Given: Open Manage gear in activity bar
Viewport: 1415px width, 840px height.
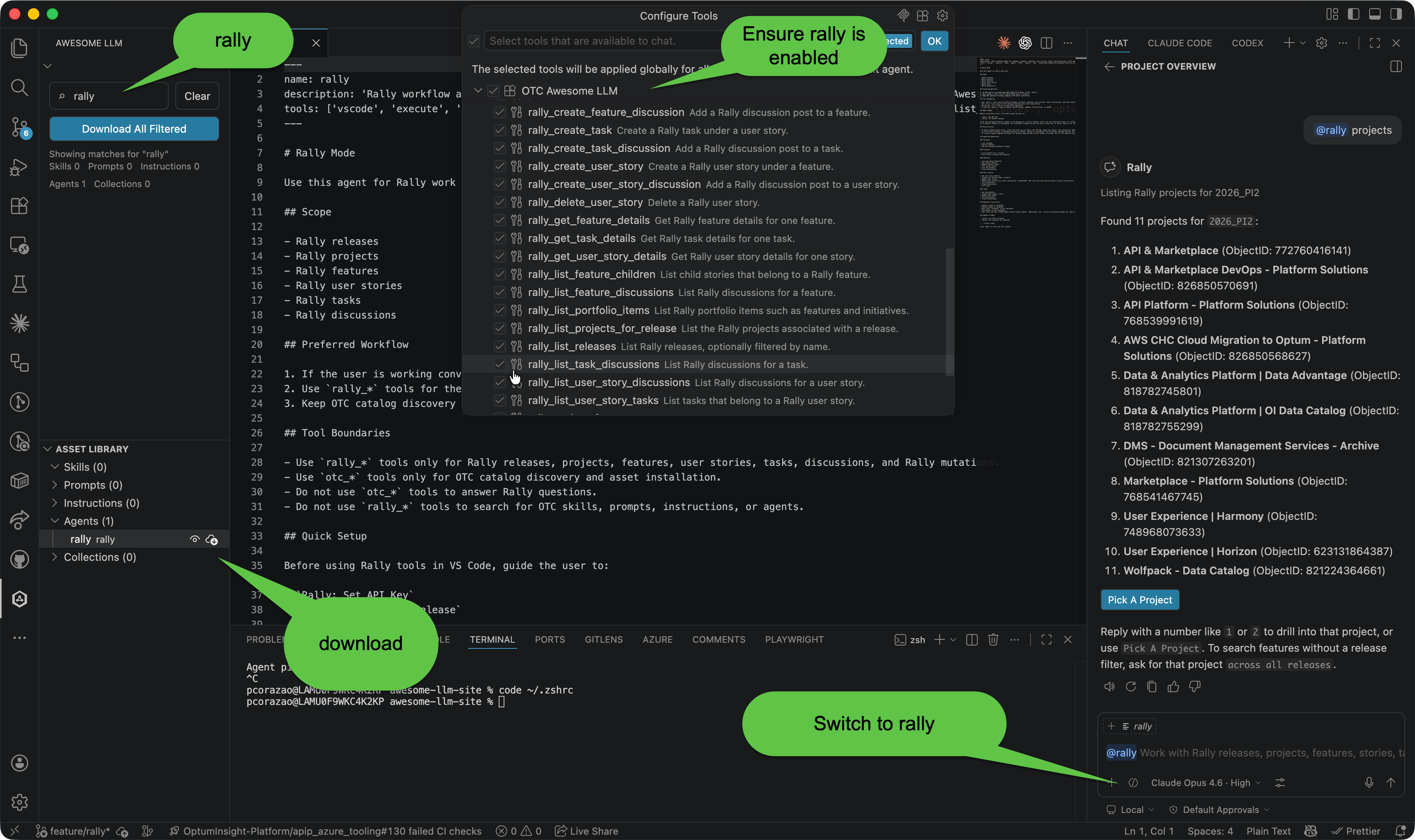Looking at the screenshot, I should point(19,802).
